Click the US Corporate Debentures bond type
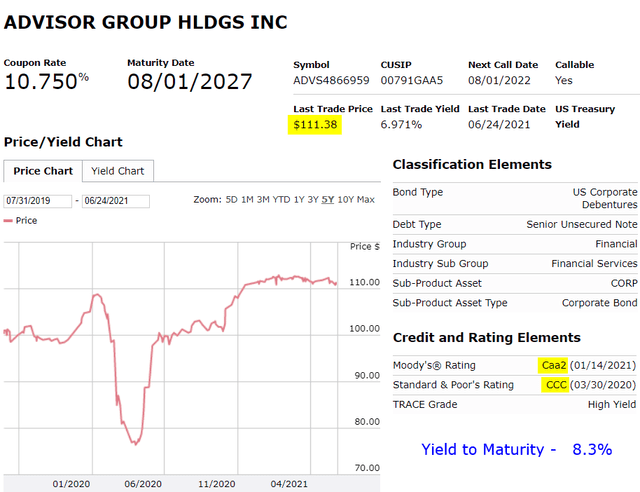Image resolution: width=640 pixels, height=492 pixels. [x=605, y=198]
